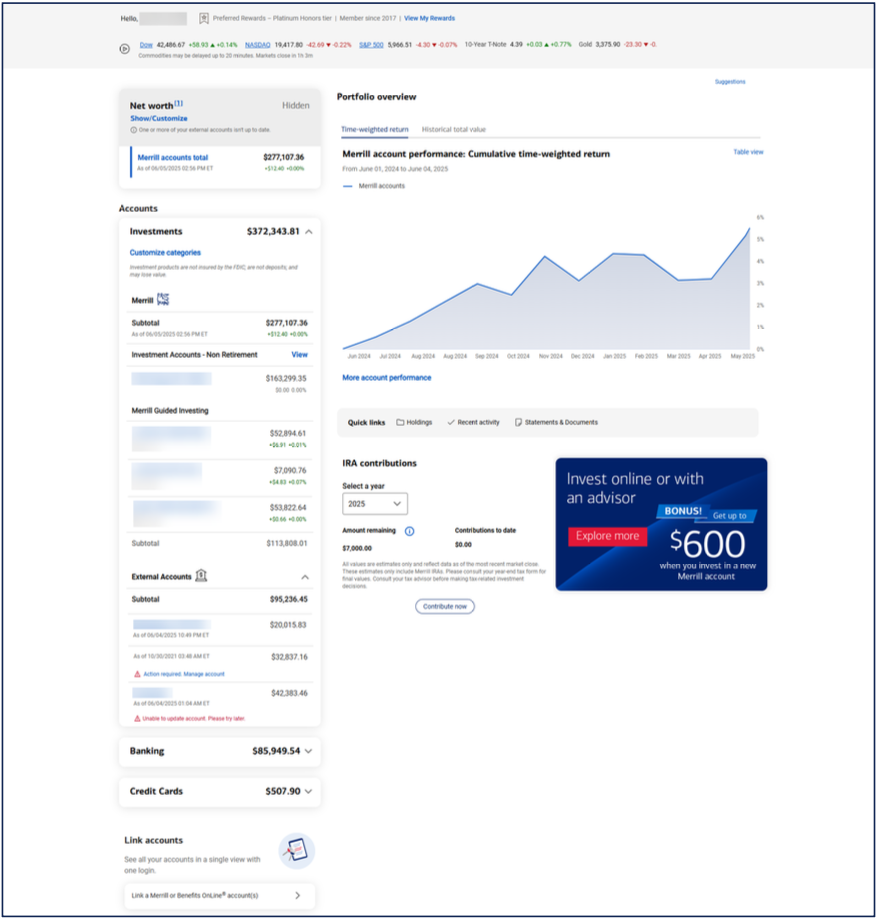Collapse the External Accounts chevron
The image size is (878, 919).
[x=305, y=577]
